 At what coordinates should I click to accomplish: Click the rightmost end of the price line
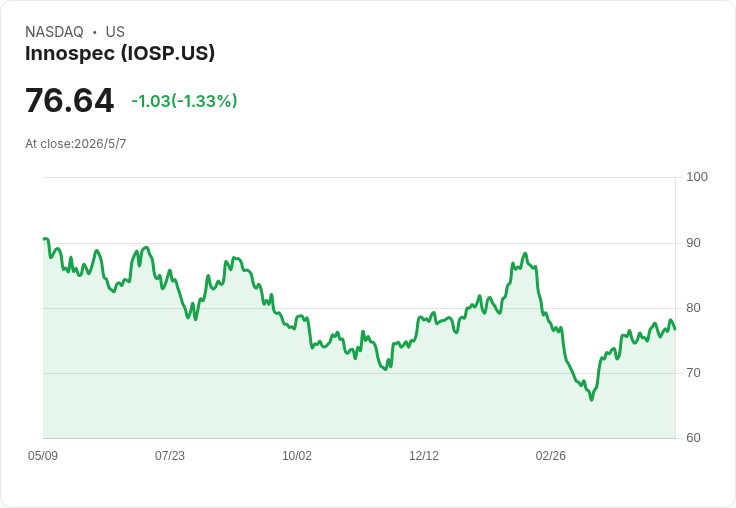point(675,329)
